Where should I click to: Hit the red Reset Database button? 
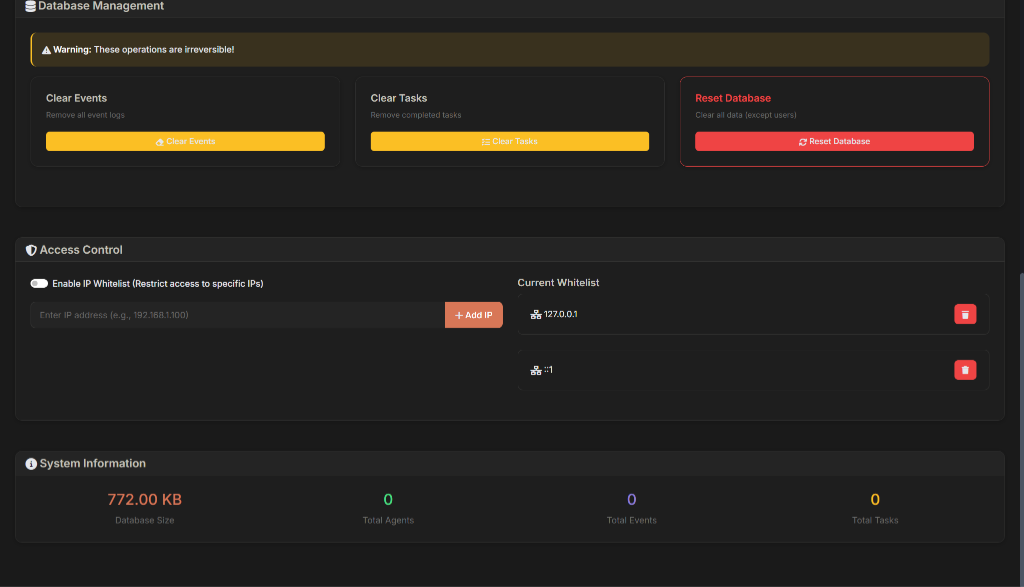pyautogui.click(x=834, y=142)
